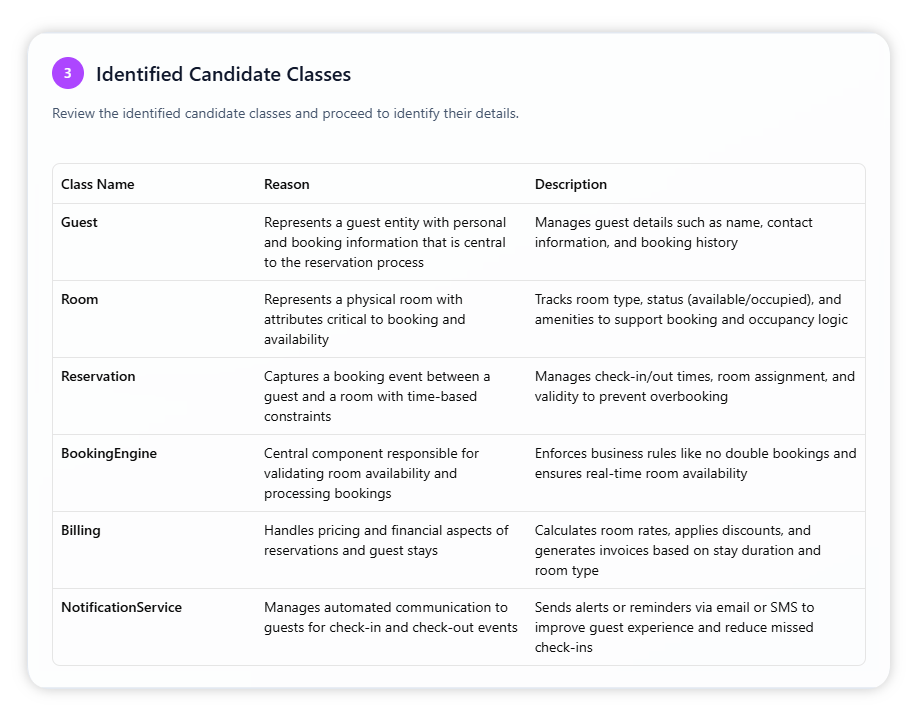920x719 pixels.
Task: Click the Class Name column header
Action: [x=97, y=184]
